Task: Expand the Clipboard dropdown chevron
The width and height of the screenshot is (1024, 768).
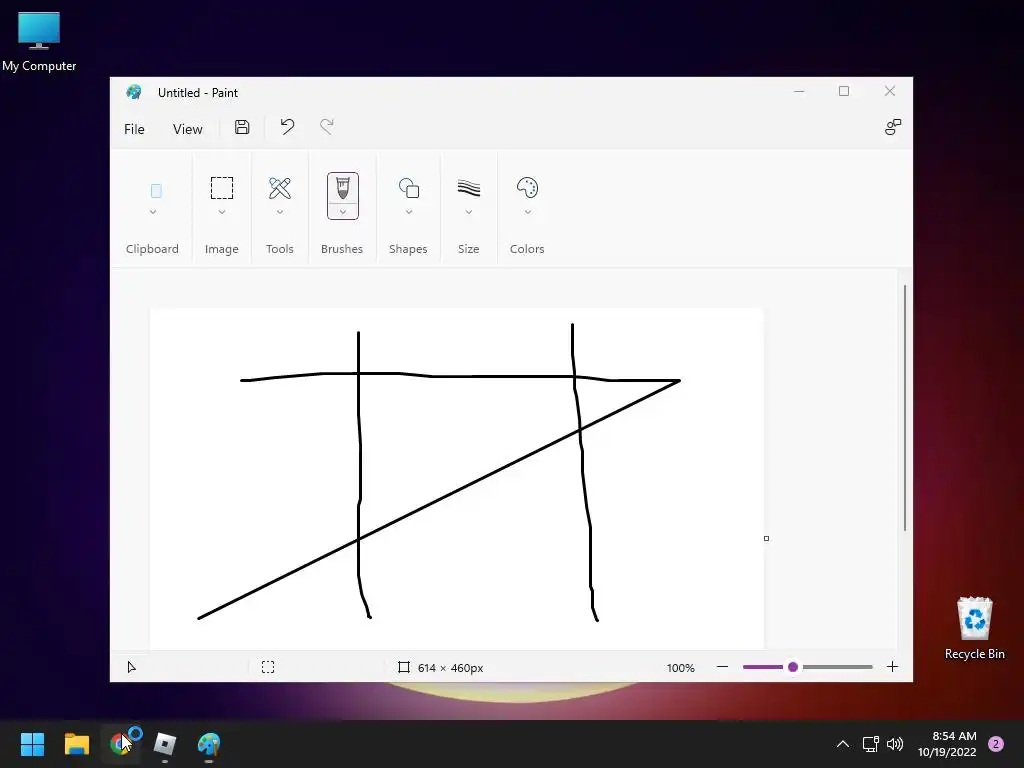Action: pos(153,212)
